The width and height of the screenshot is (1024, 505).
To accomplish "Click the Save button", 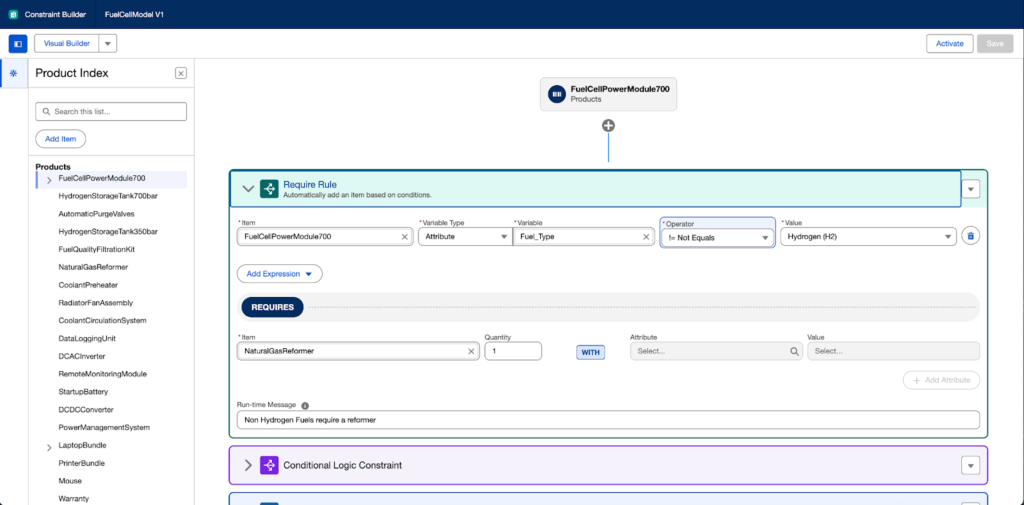I will [995, 44].
